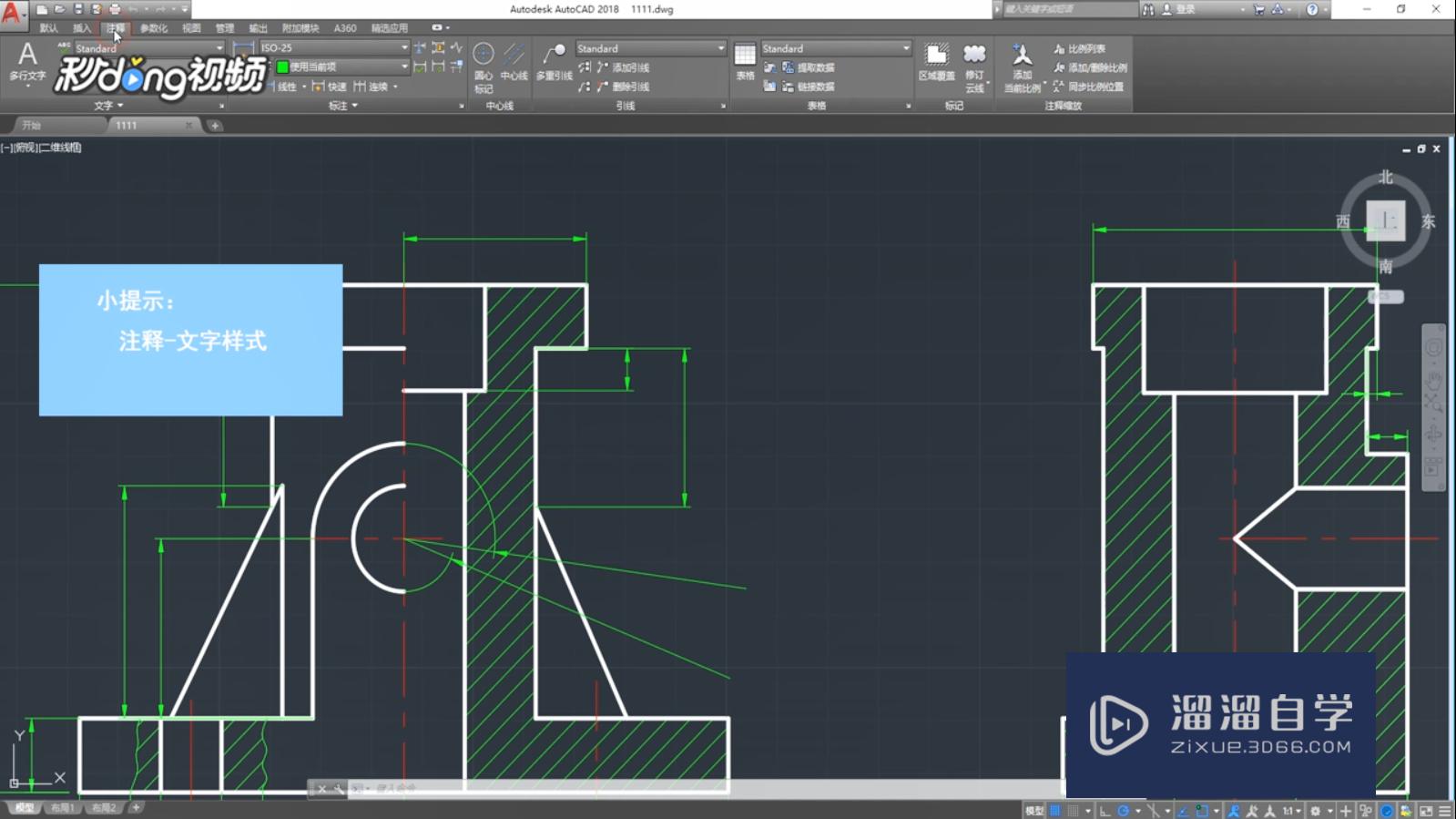Screen dimensions: 1456x819
Task: Select the Centerline (中心线) tool
Action: pyautogui.click(x=514, y=62)
